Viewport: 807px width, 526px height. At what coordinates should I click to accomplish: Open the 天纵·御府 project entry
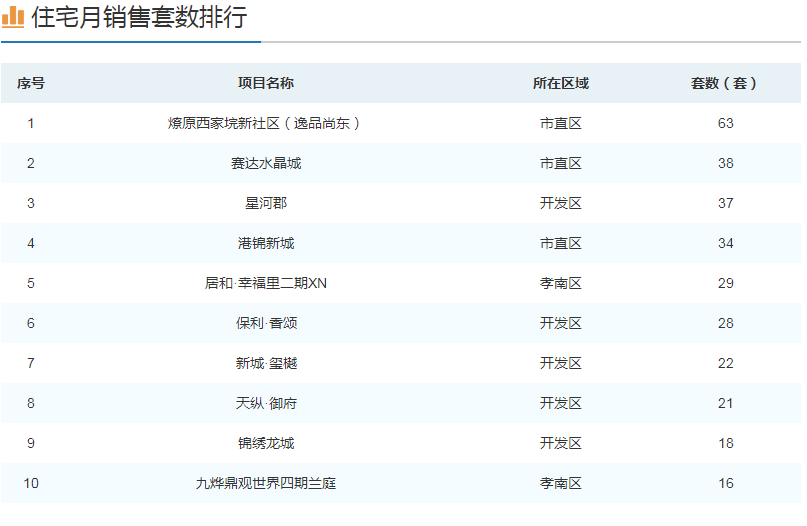pyautogui.click(x=265, y=403)
